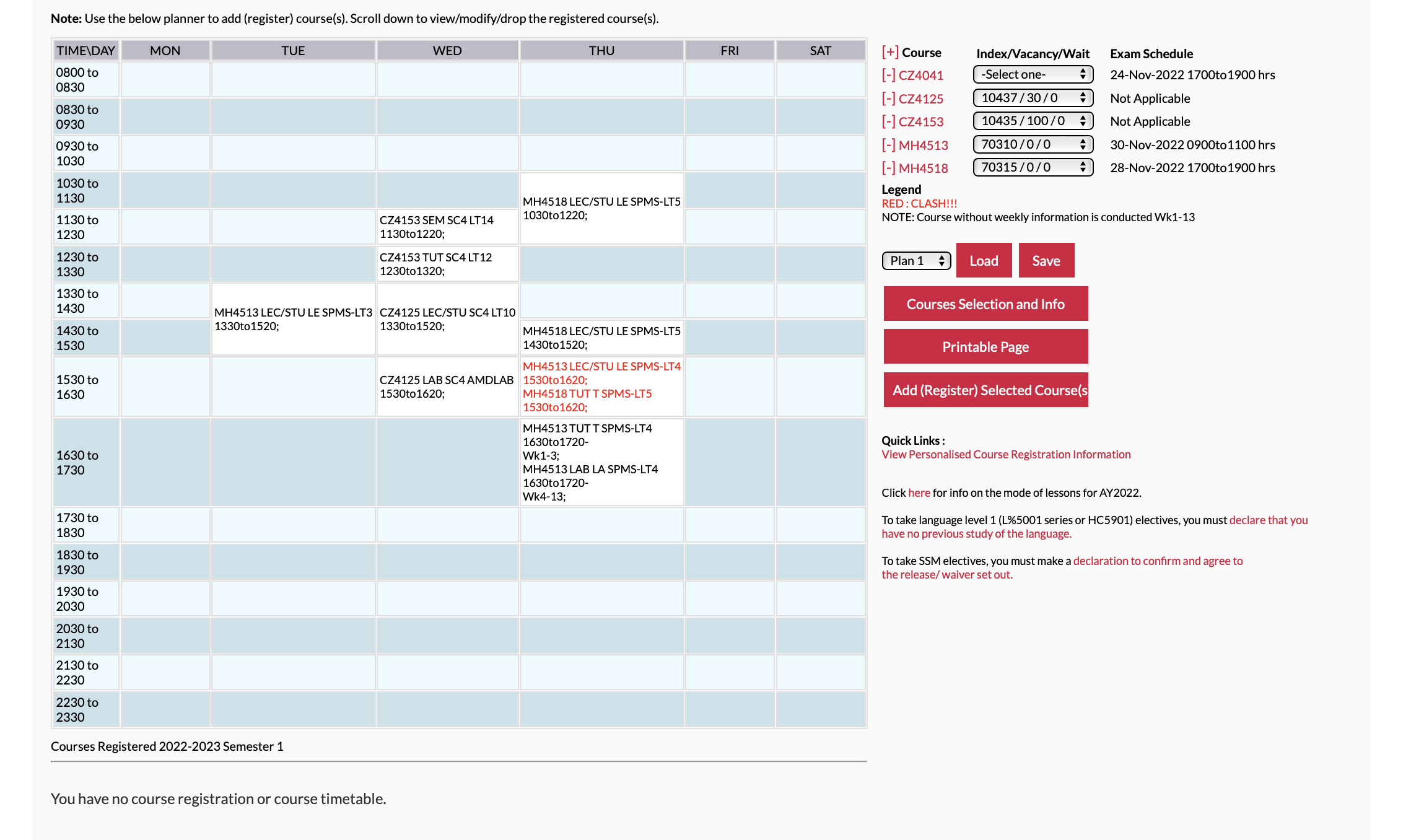This screenshot has height=840, width=1411.
Task: Click the Save plan button
Action: click(x=1046, y=261)
